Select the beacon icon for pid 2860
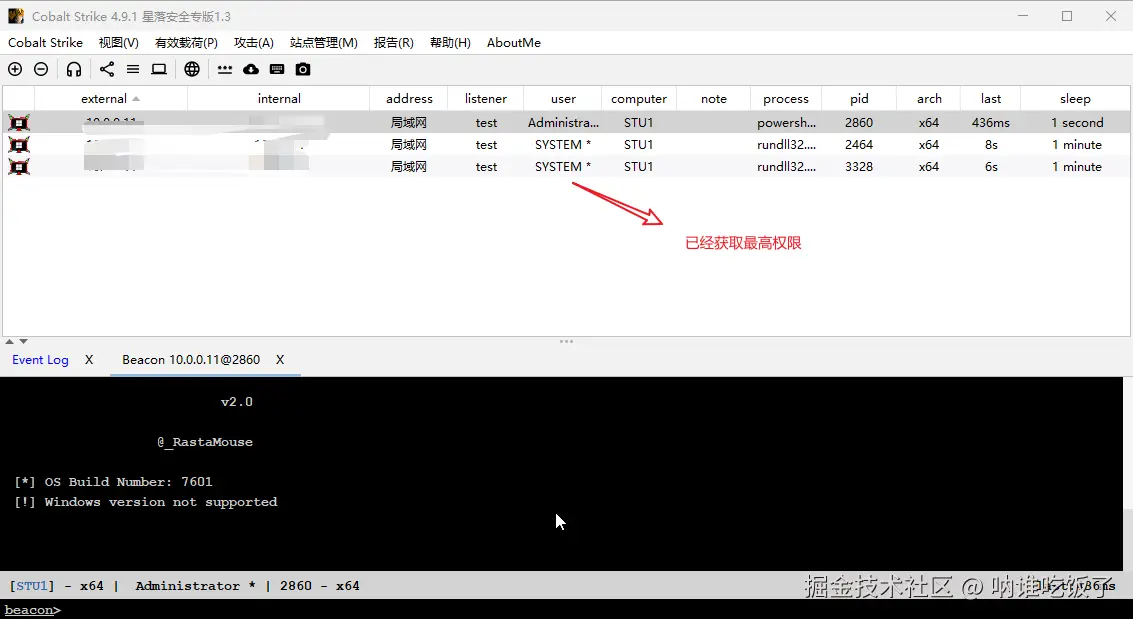Viewport: 1133px width, 619px height. [19, 123]
